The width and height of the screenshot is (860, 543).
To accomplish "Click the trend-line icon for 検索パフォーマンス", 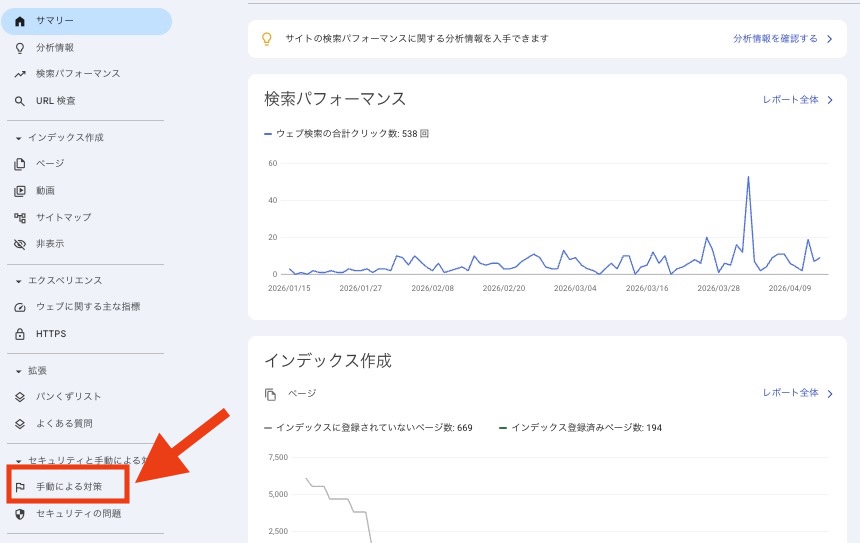I will tap(20, 74).
